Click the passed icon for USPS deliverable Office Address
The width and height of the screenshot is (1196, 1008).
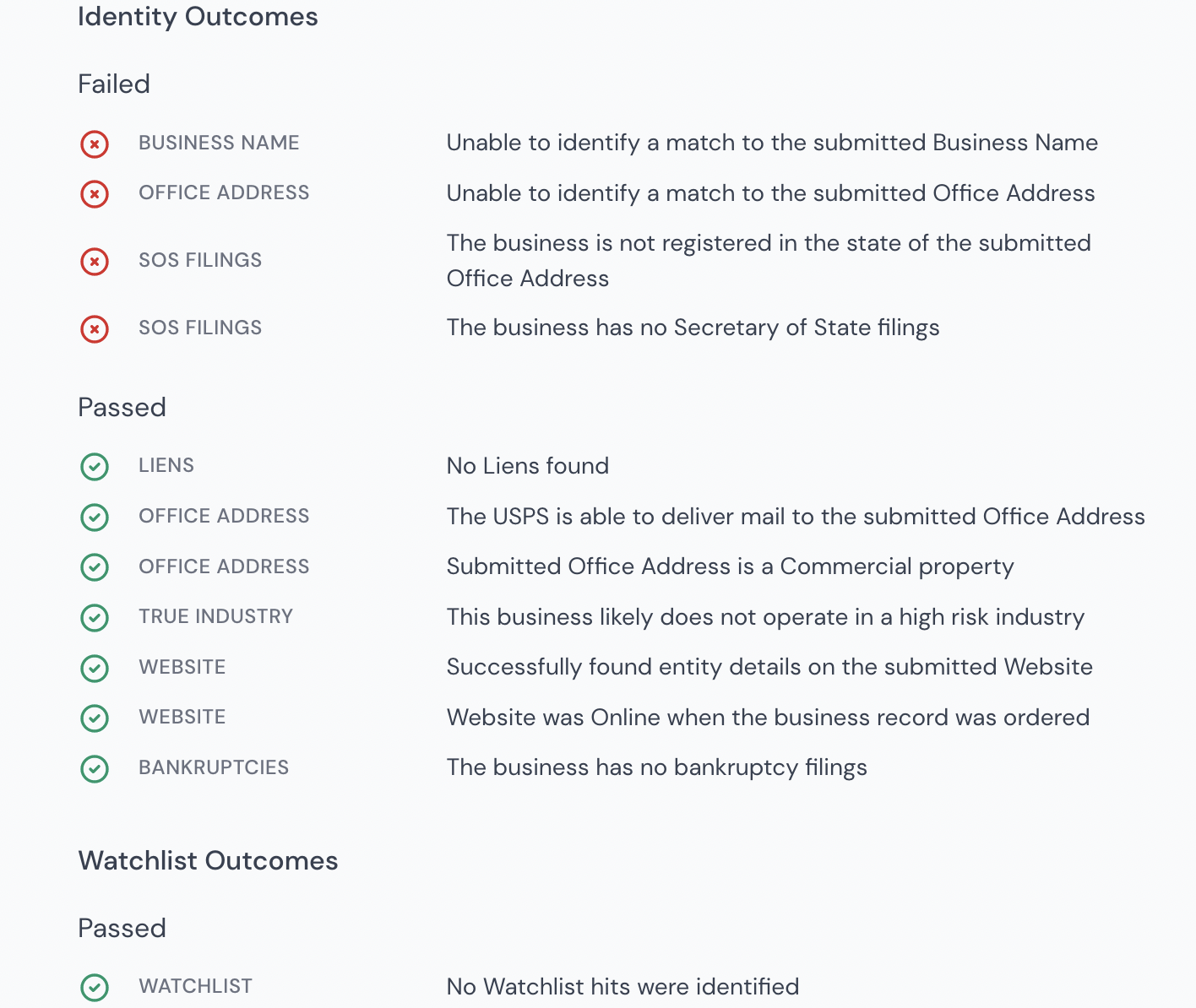(x=95, y=518)
